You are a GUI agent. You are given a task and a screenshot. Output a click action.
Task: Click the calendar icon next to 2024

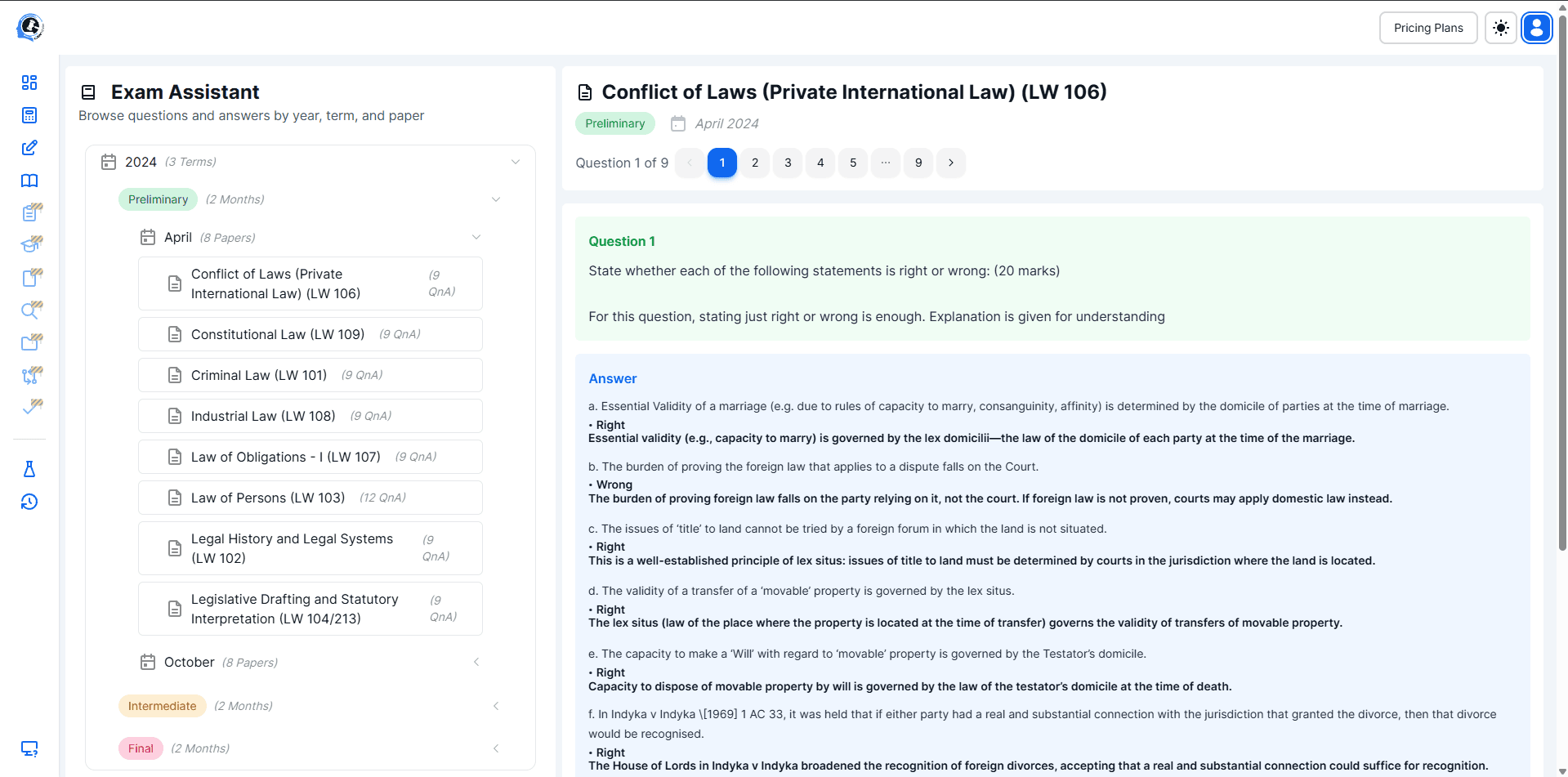tap(109, 162)
